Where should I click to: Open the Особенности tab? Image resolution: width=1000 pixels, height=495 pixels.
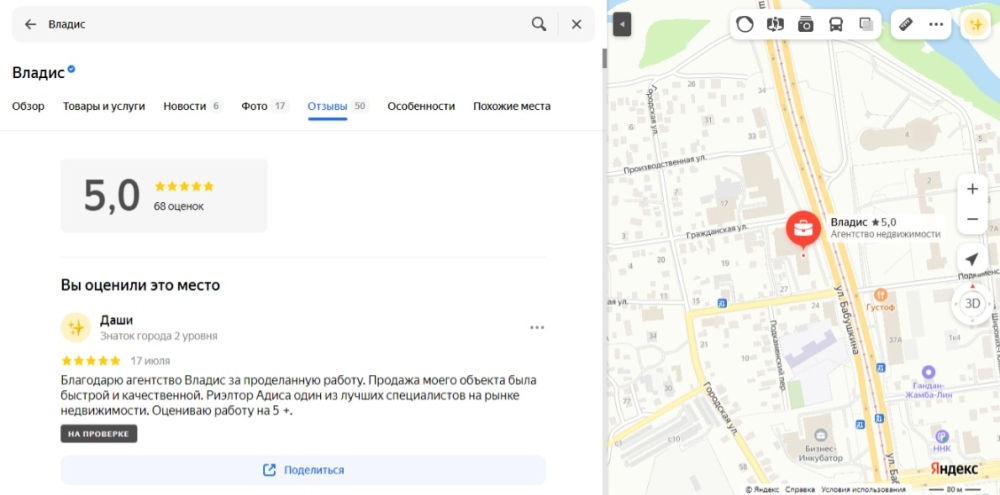pos(421,107)
